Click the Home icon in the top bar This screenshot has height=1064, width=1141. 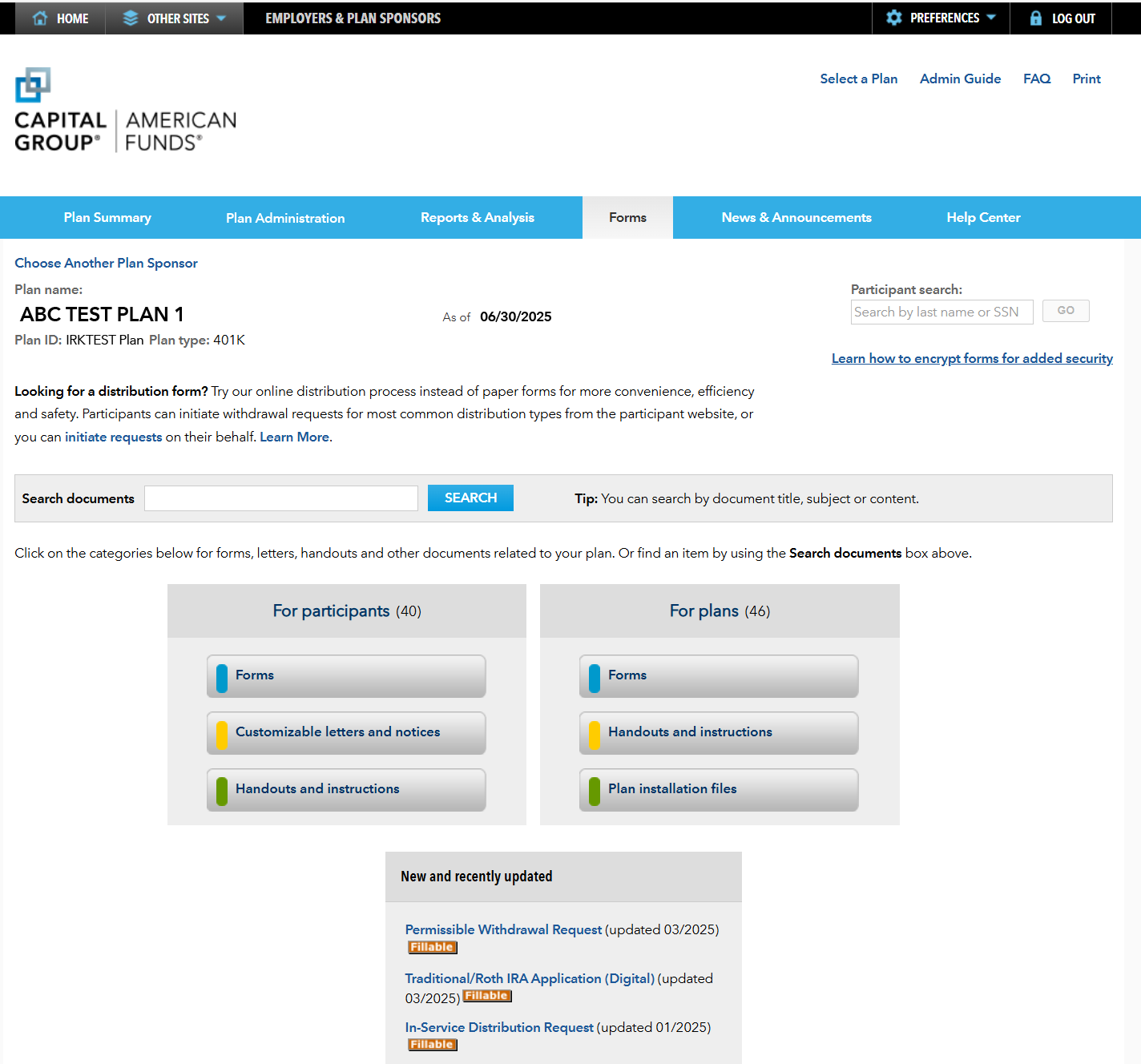coord(40,18)
